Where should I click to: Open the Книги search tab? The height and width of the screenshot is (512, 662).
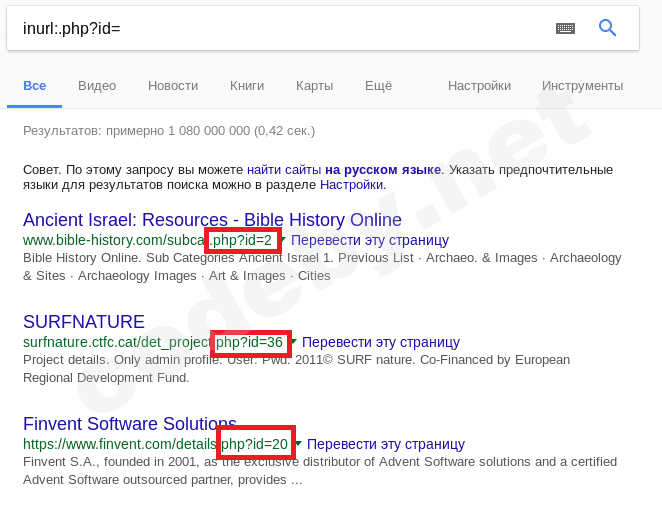[247, 86]
